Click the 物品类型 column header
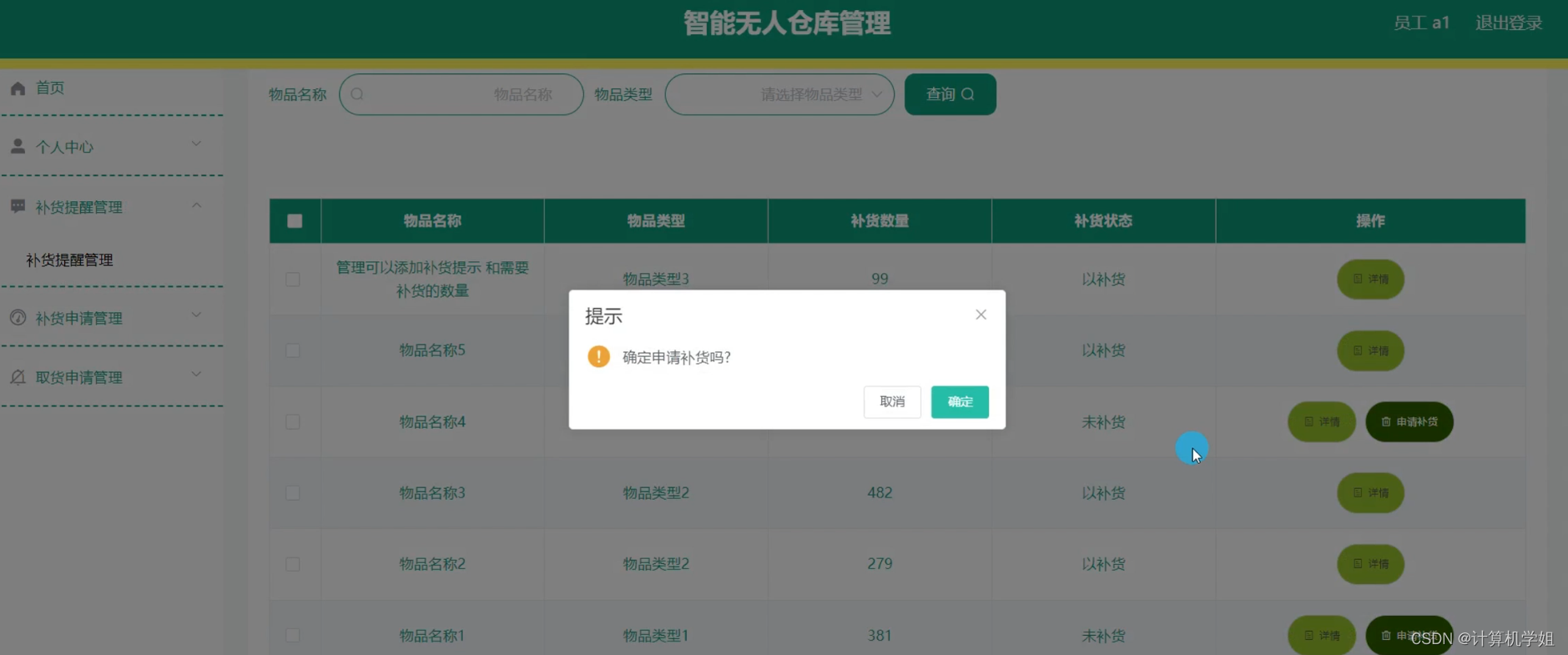 656,221
